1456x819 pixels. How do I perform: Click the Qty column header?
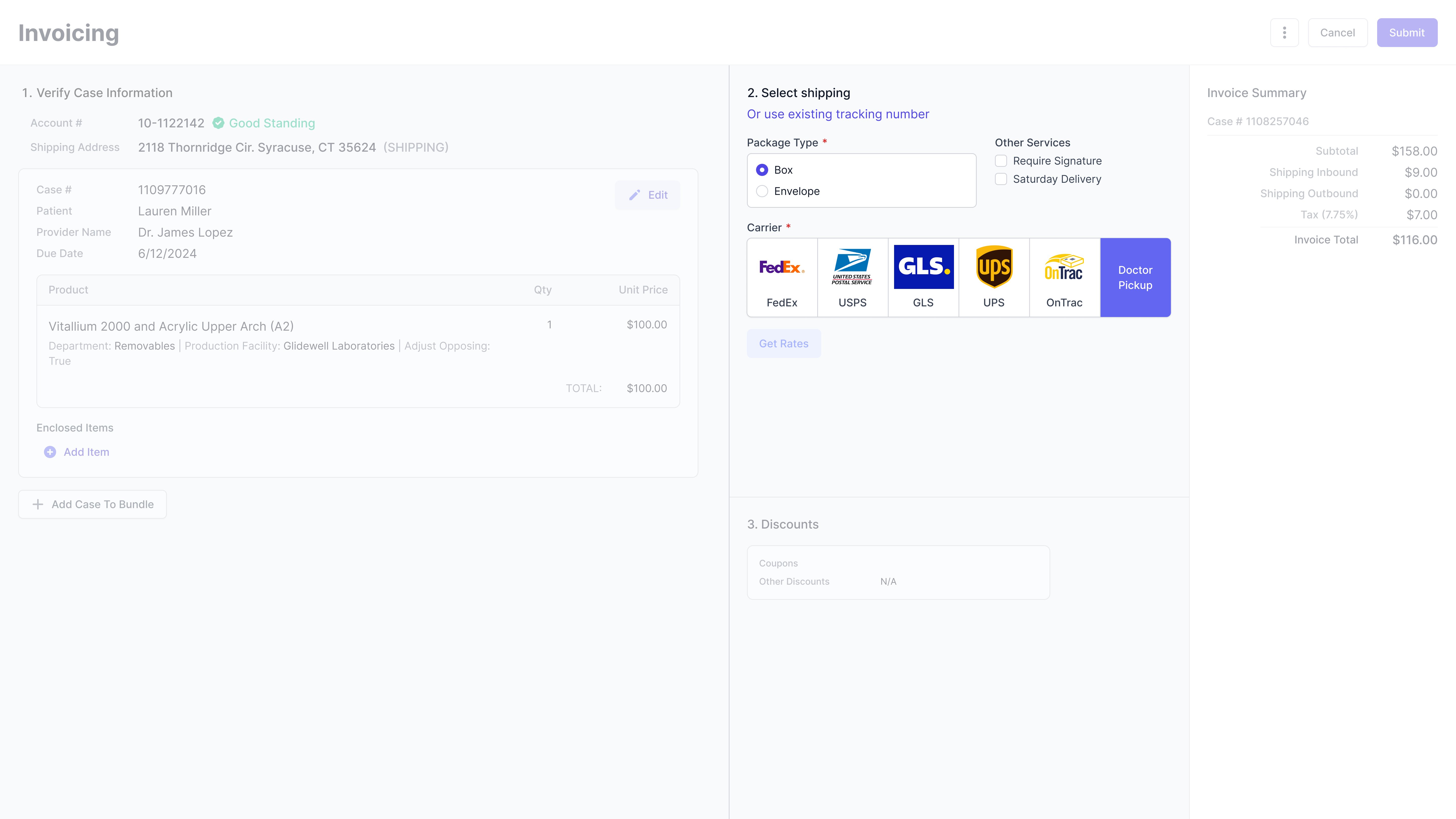[543, 290]
